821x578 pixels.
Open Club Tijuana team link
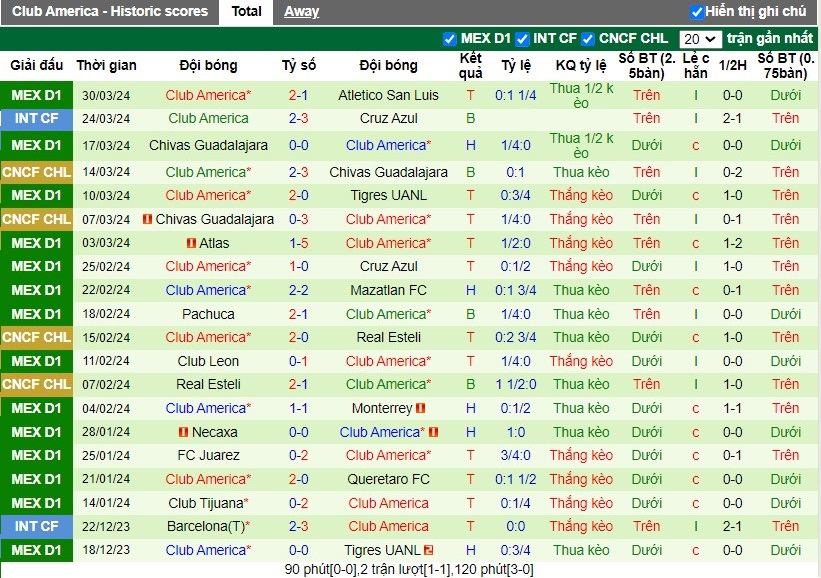tap(208, 503)
